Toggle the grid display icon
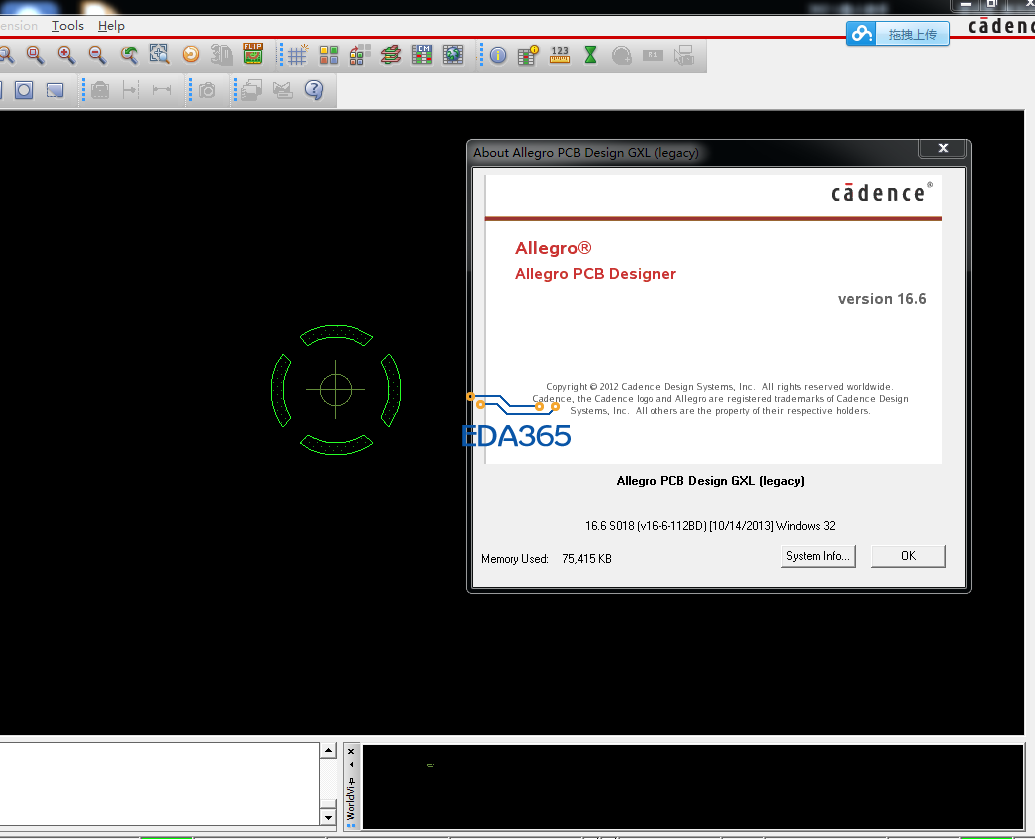This screenshot has height=839, width=1035. pos(297,55)
